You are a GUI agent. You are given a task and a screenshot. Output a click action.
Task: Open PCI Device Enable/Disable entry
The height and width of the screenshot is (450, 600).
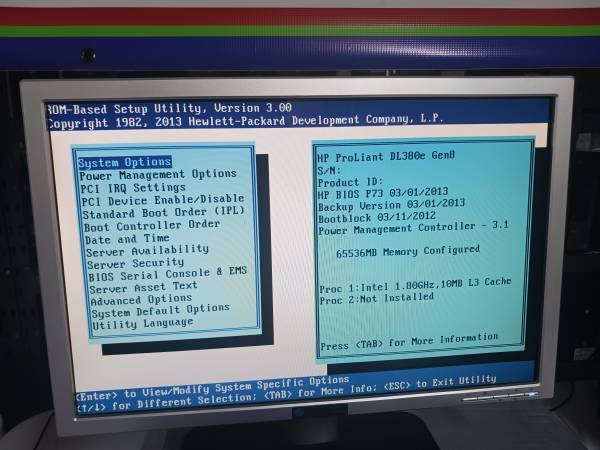tap(164, 199)
